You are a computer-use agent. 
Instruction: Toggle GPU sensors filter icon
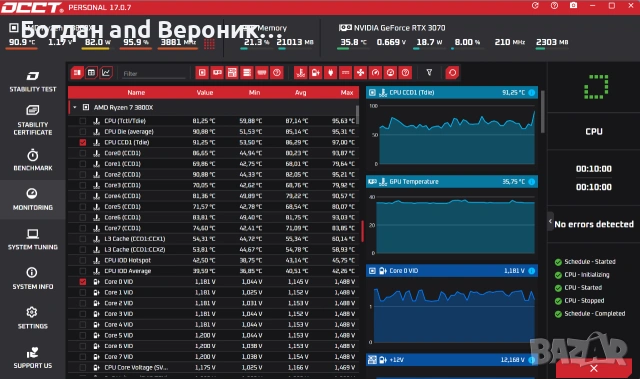tap(217, 73)
